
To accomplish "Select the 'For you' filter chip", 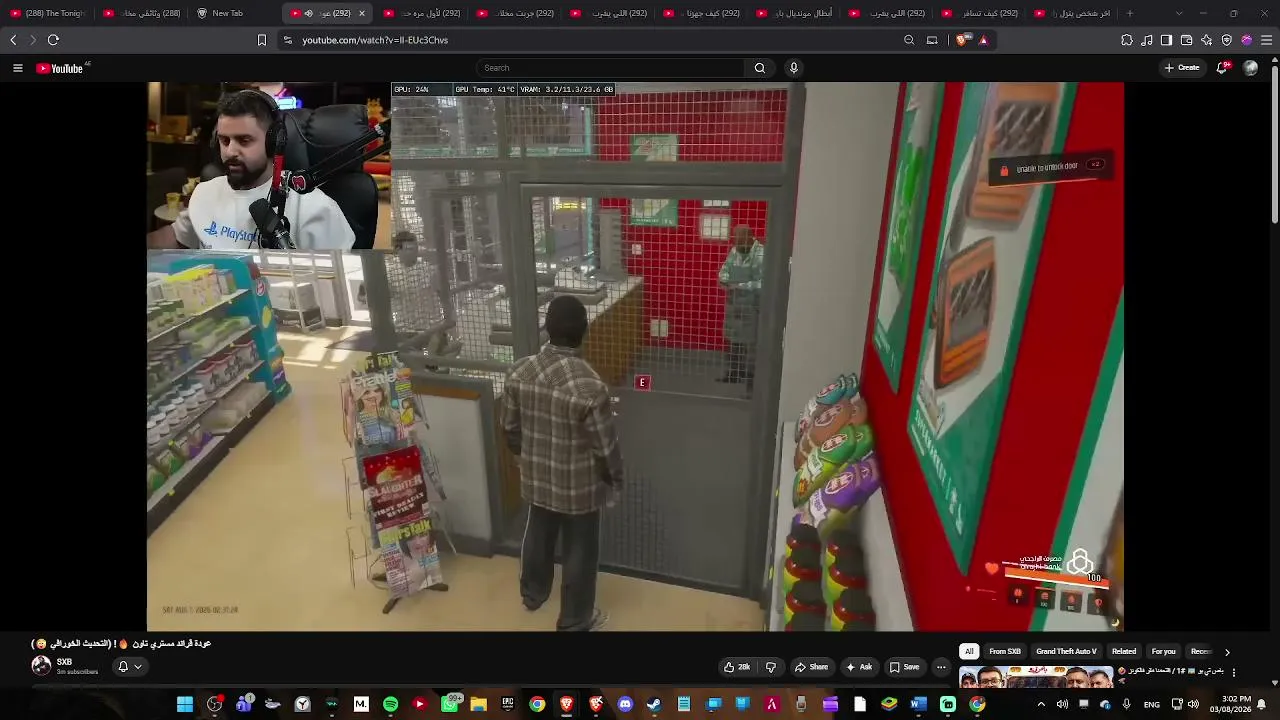I will [1163, 652].
